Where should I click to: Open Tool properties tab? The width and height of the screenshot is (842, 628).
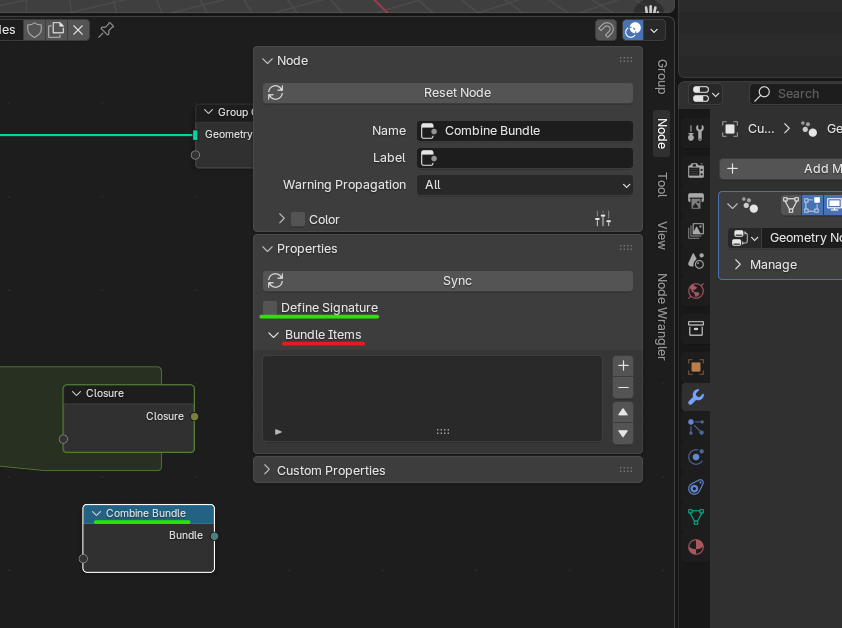tap(696, 132)
